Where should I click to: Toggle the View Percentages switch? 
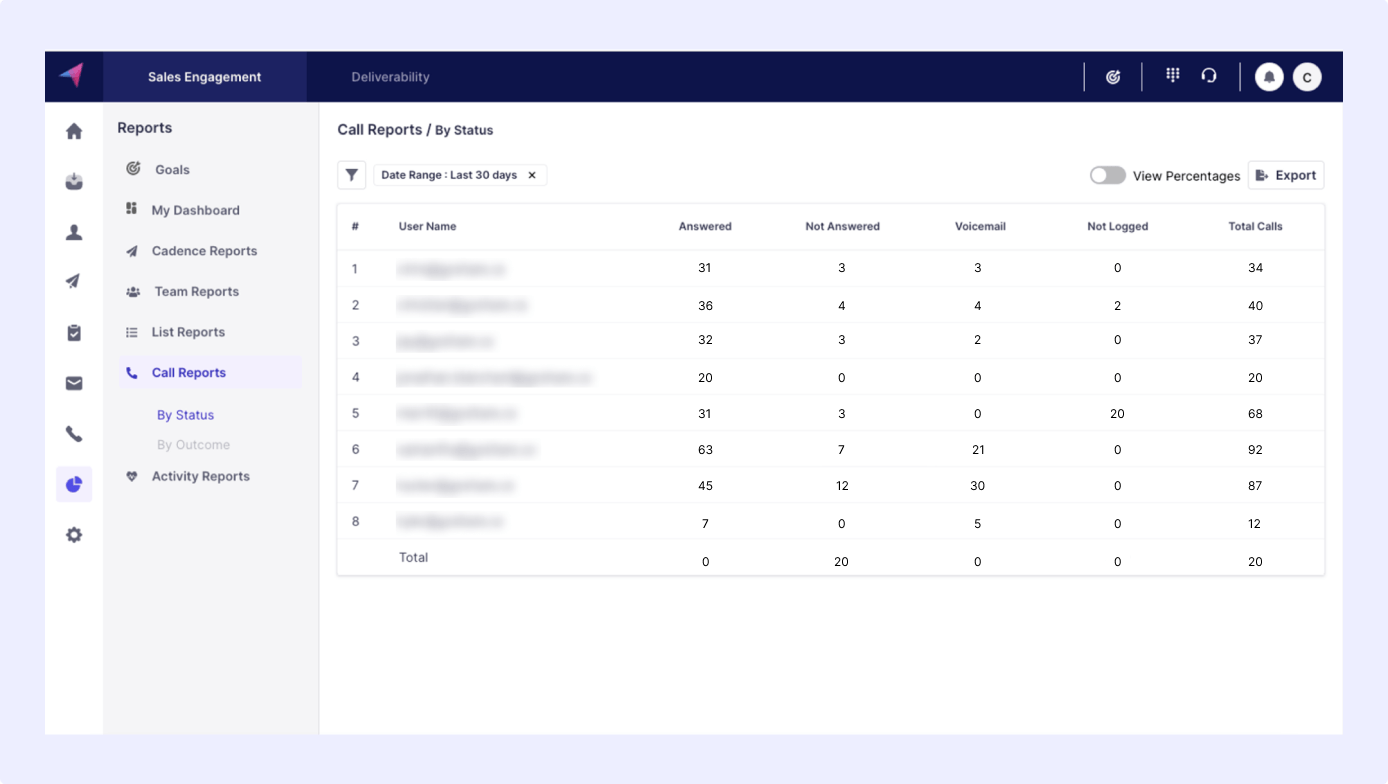point(1107,175)
